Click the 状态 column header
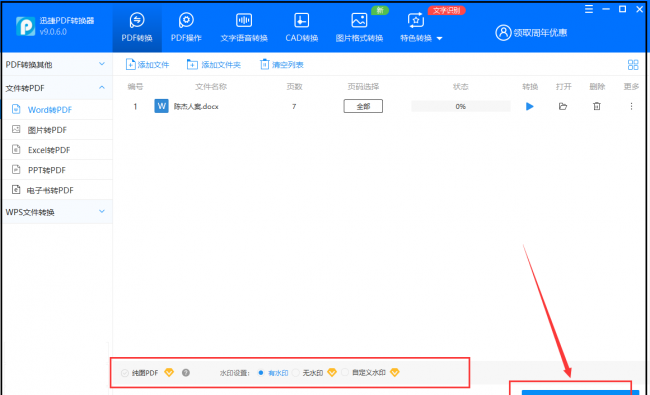This screenshot has height=395, width=650. click(x=461, y=87)
